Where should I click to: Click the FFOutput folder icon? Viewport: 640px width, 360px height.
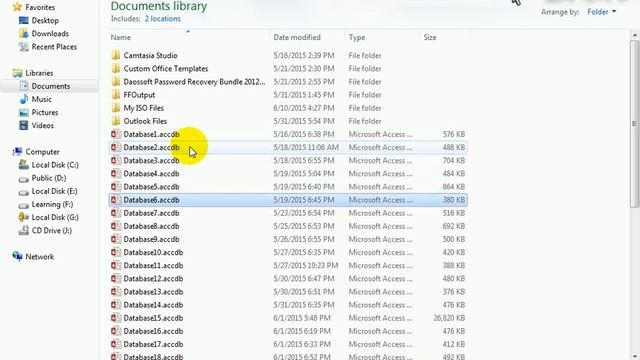[116, 95]
